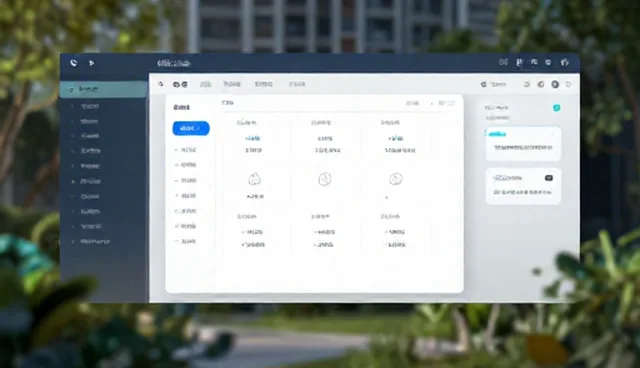Image resolution: width=640 pixels, height=368 pixels.
Task: Click the play arrow icon in the title bar
Action: click(91, 63)
